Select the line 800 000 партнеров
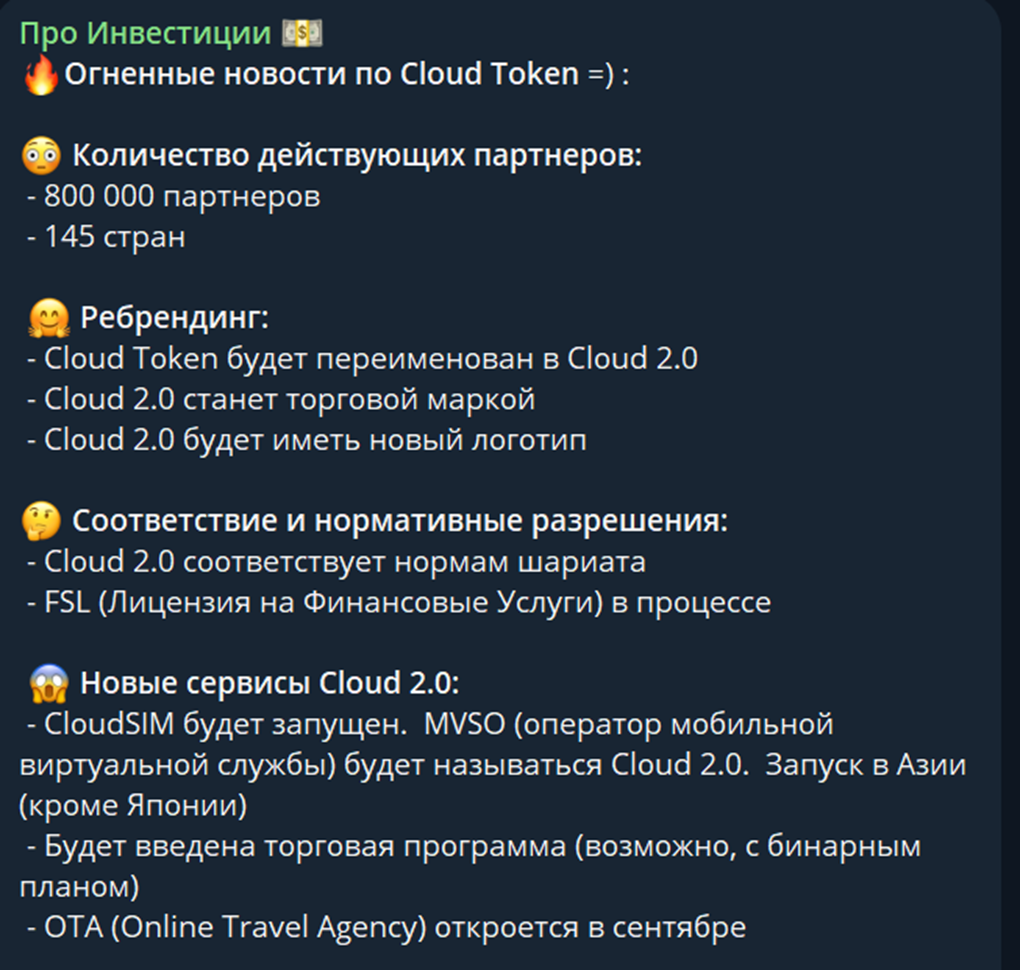The width and height of the screenshot is (1020, 970). click(x=180, y=197)
